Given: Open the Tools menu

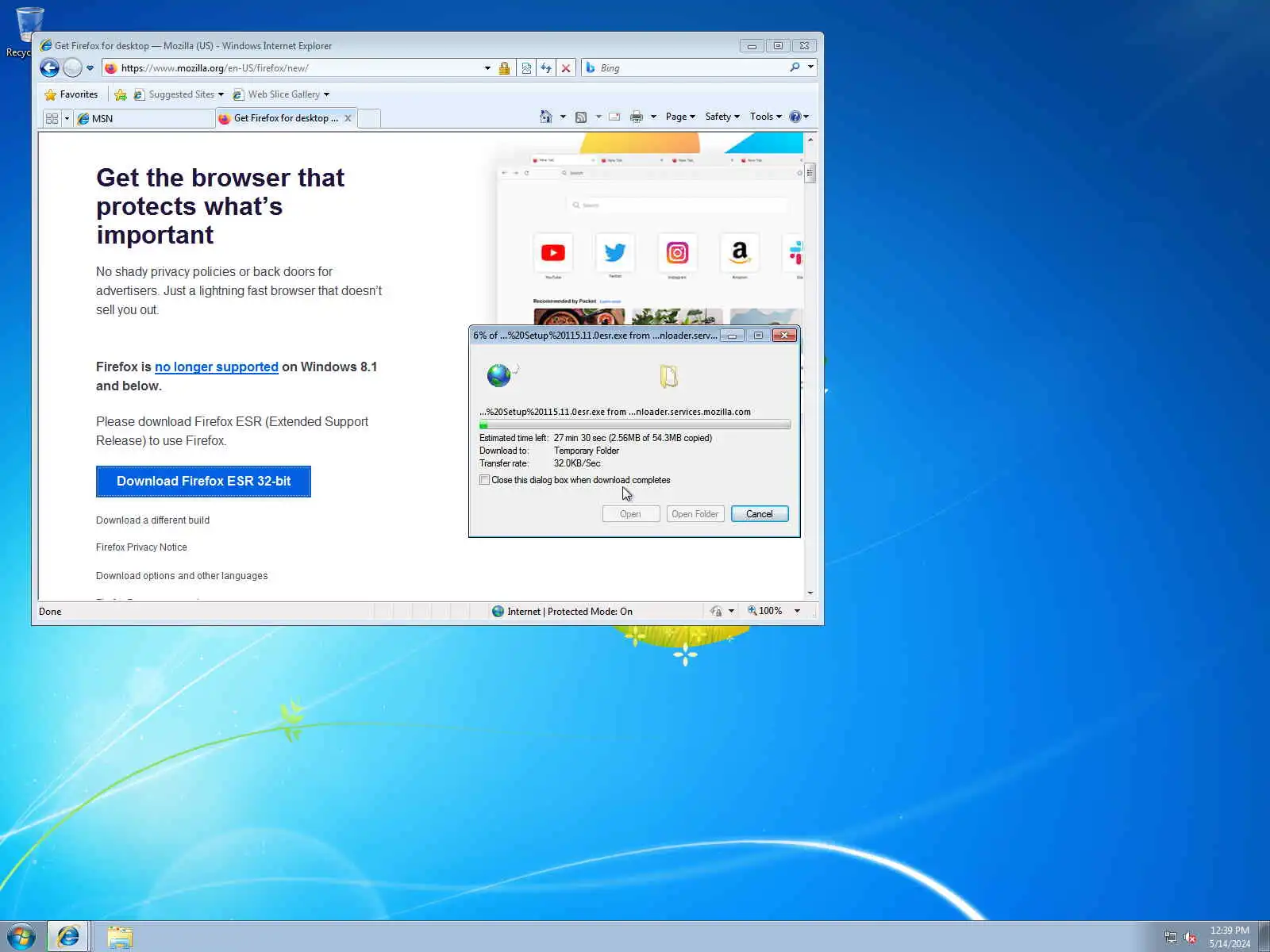Looking at the screenshot, I should coord(766,117).
